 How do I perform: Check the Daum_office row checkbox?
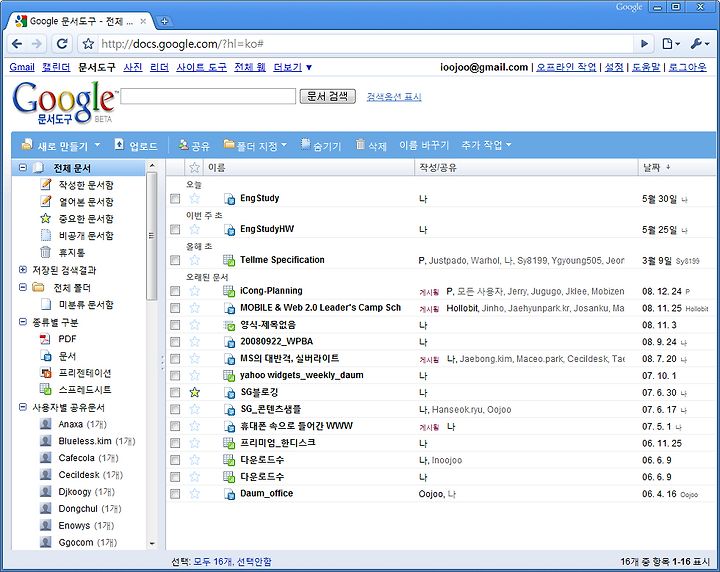(x=175, y=494)
